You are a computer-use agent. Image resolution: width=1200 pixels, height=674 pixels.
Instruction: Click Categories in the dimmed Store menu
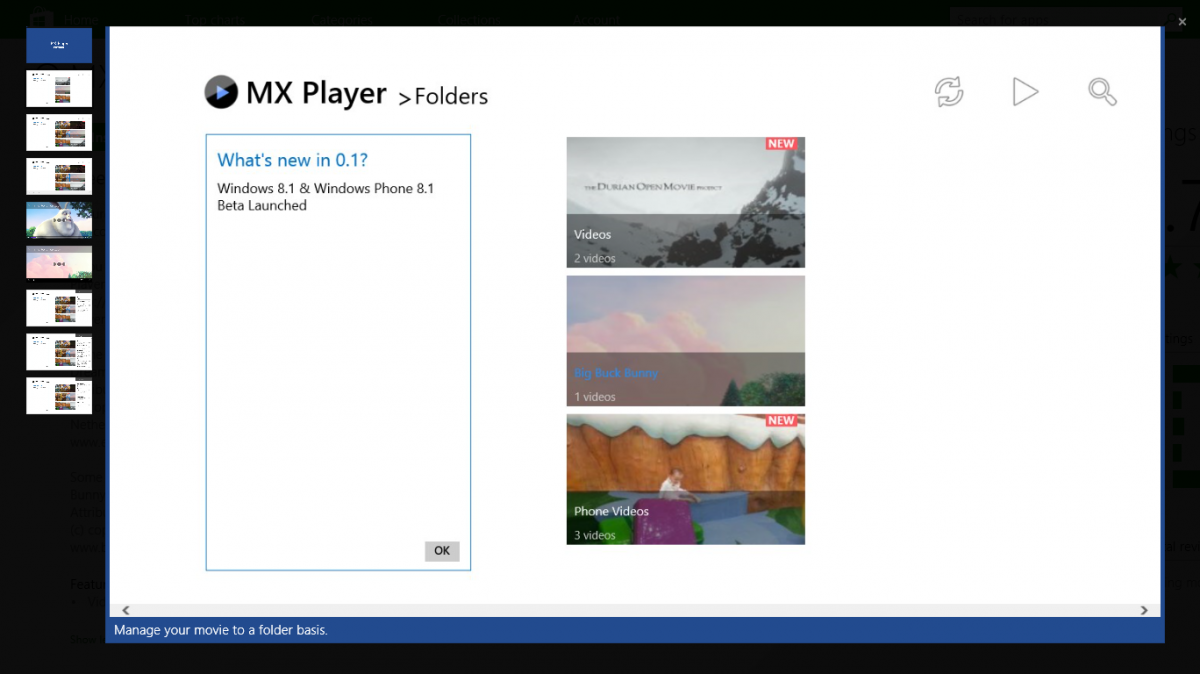(x=341, y=19)
